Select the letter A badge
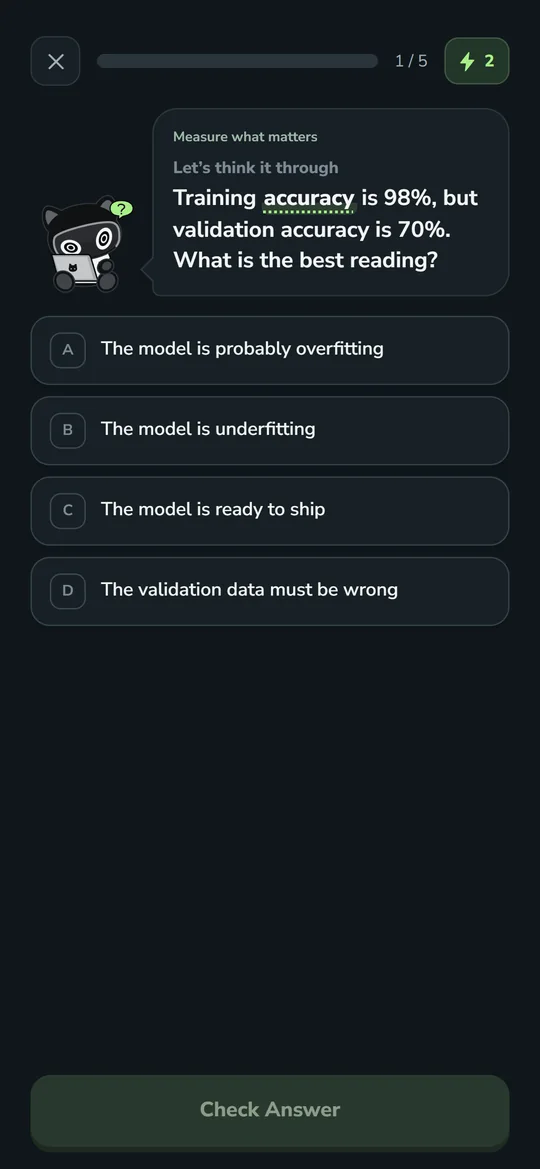 (x=68, y=350)
